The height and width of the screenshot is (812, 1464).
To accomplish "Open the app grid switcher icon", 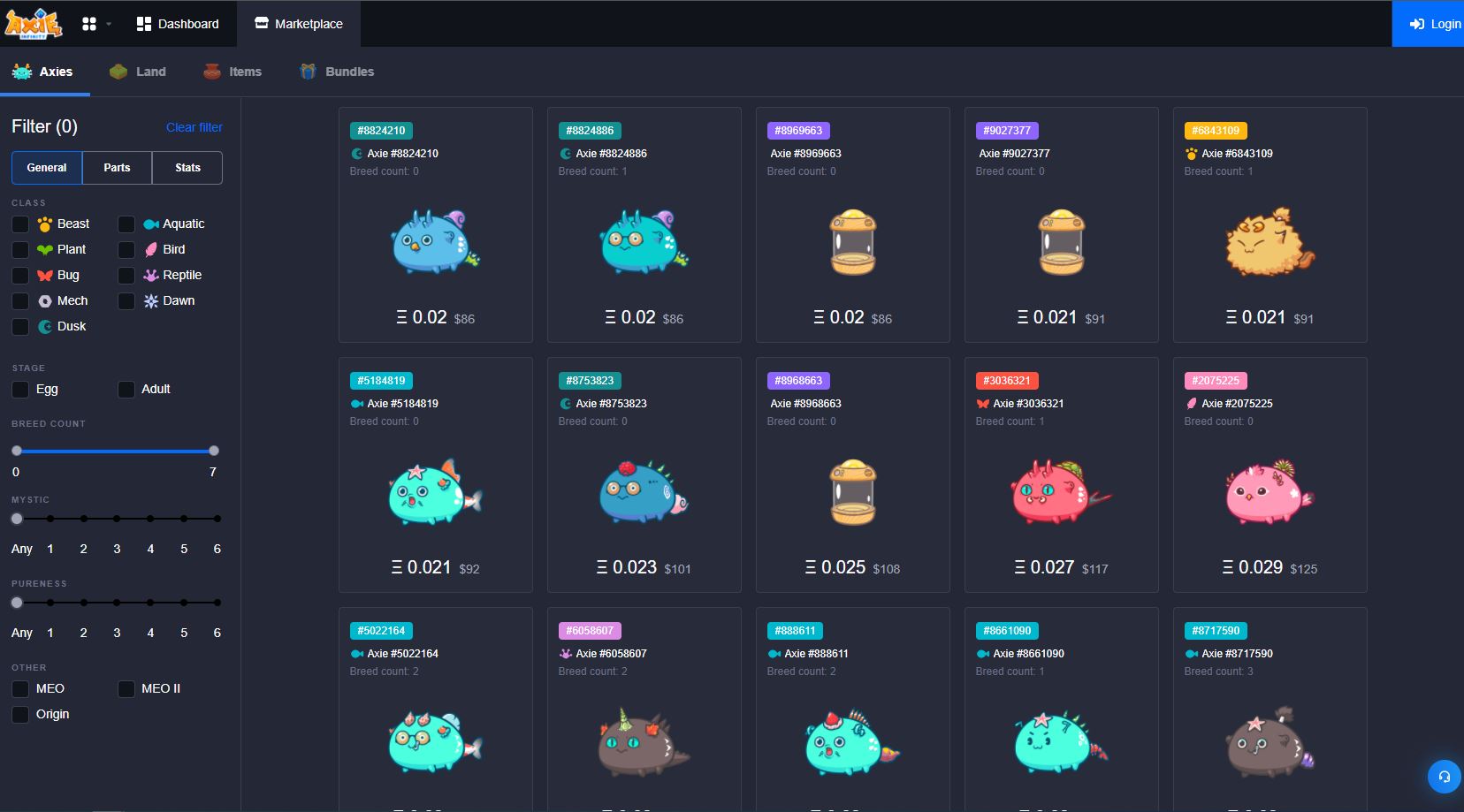I will (x=89, y=24).
